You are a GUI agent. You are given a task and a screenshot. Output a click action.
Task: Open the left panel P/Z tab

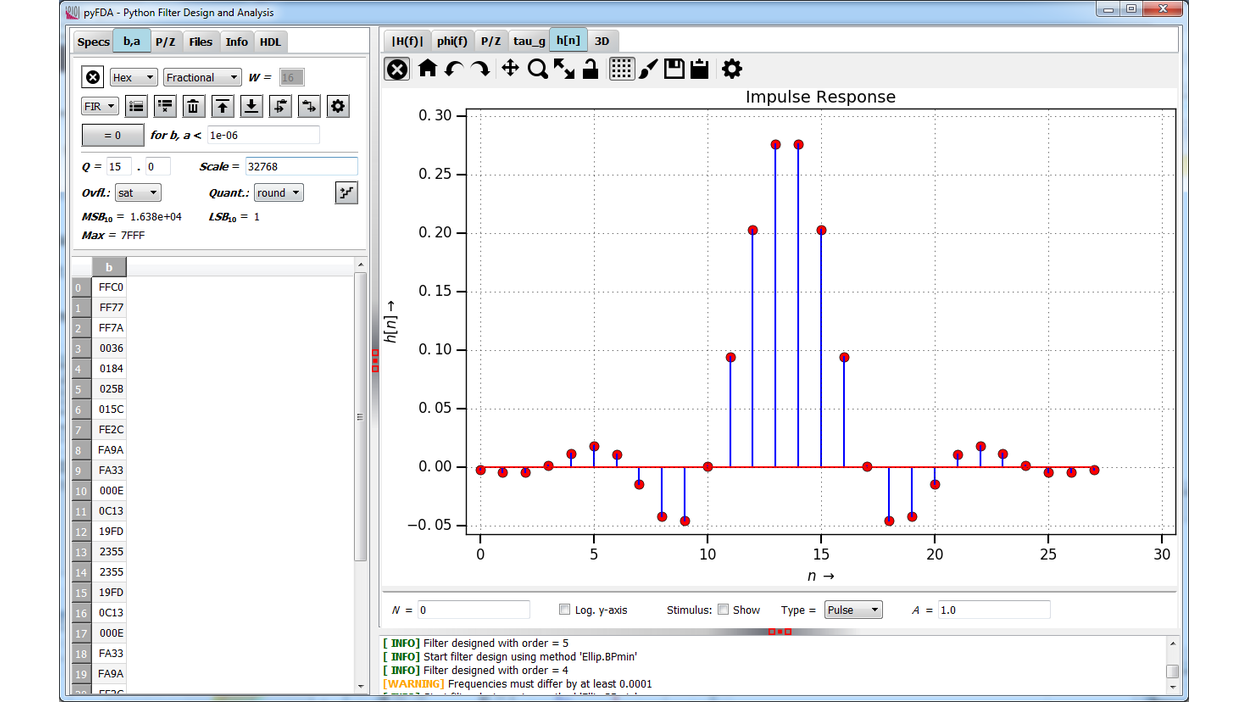click(166, 42)
